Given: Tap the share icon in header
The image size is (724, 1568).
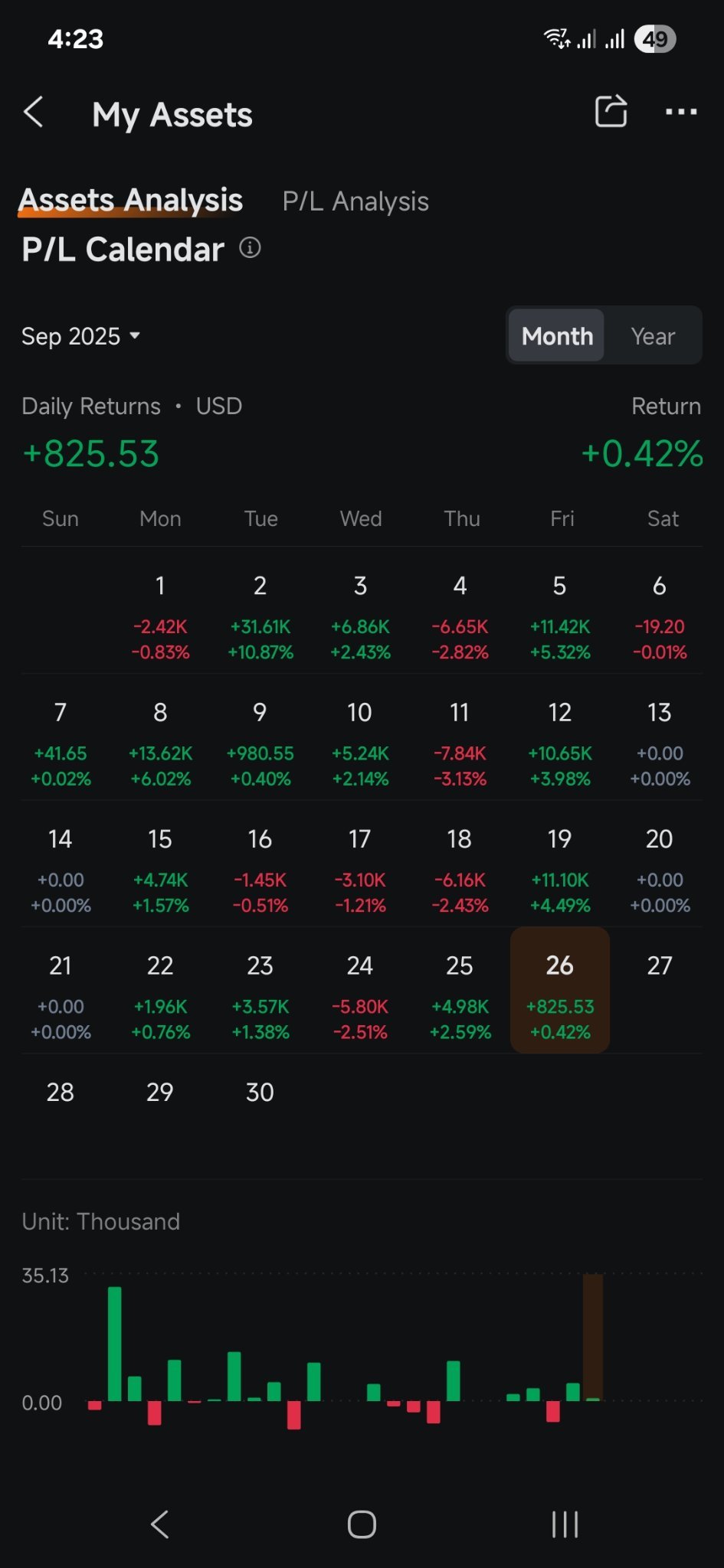Looking at the screenshot, I should [611, 112].
